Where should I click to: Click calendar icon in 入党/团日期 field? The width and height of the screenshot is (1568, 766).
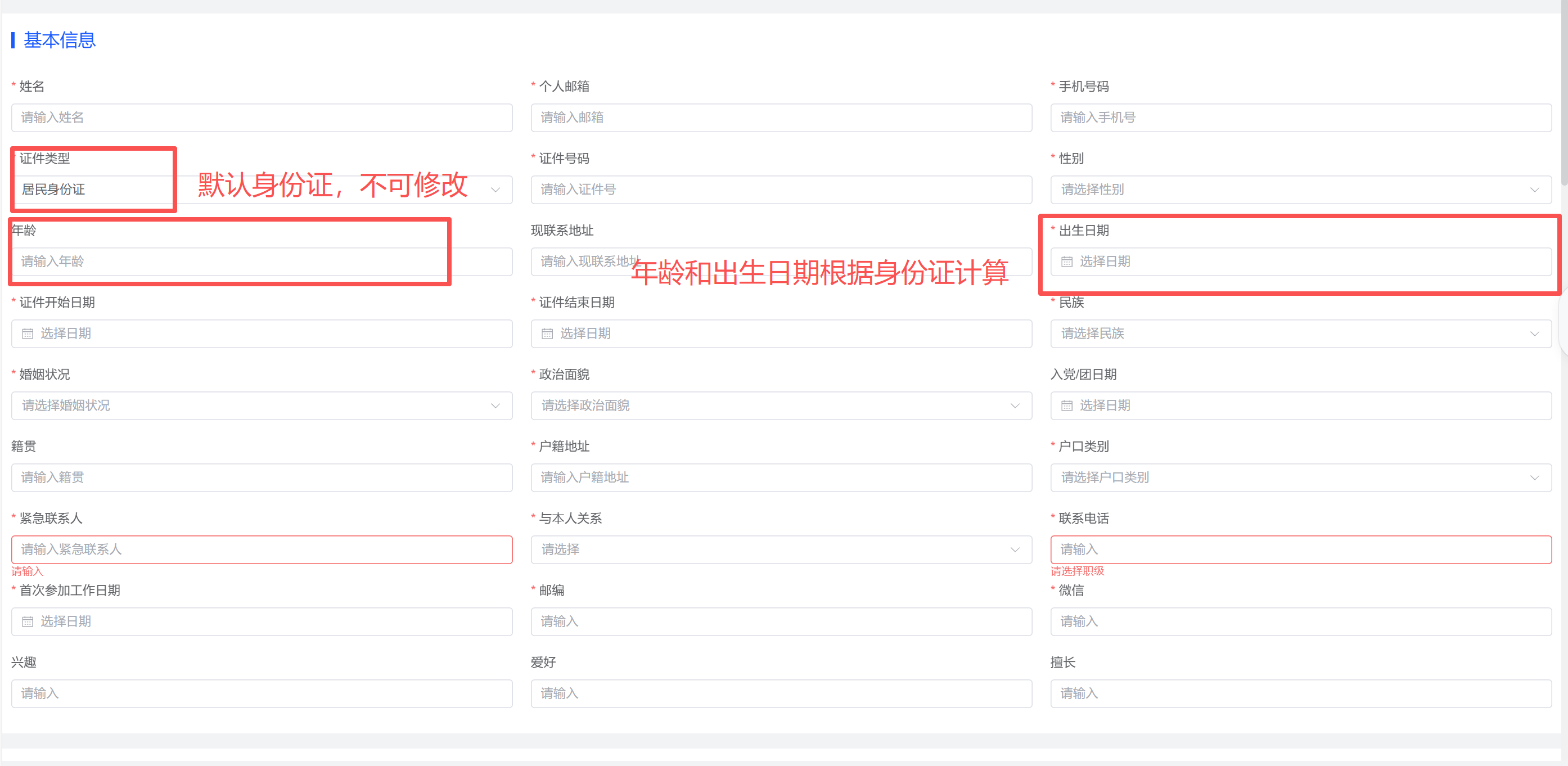click(x=1066, y=405)
